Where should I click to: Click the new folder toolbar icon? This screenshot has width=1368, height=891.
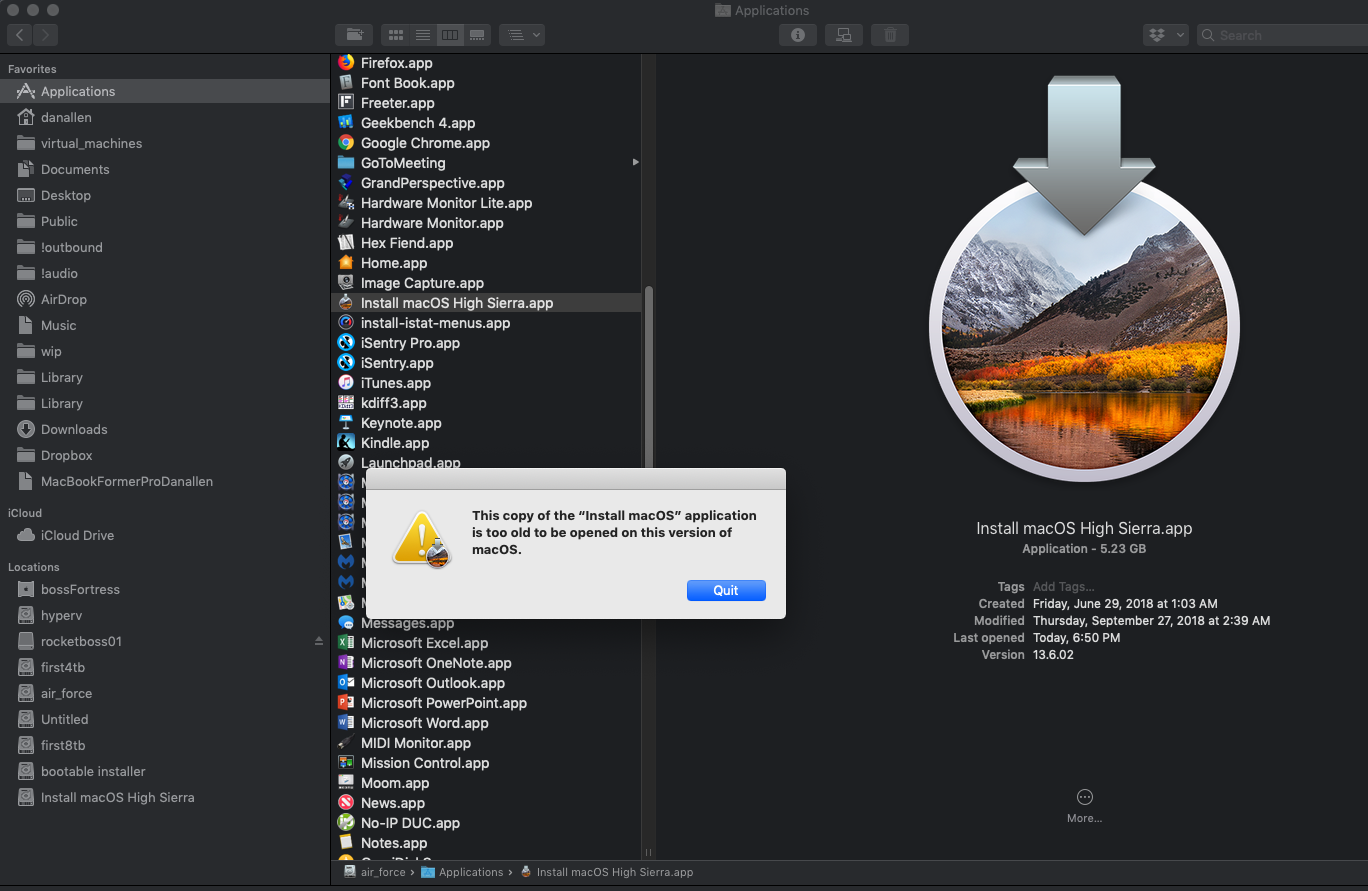tap(354, 35)
